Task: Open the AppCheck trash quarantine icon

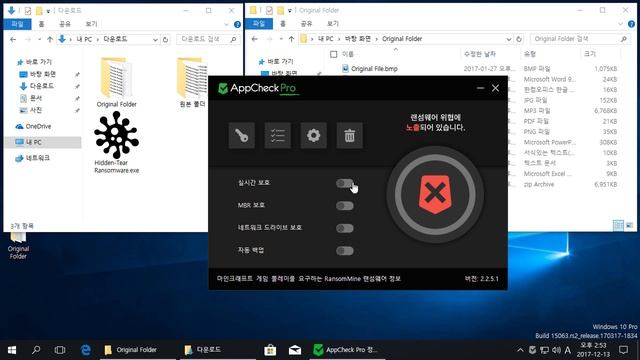Action: (x=349, y=136)
